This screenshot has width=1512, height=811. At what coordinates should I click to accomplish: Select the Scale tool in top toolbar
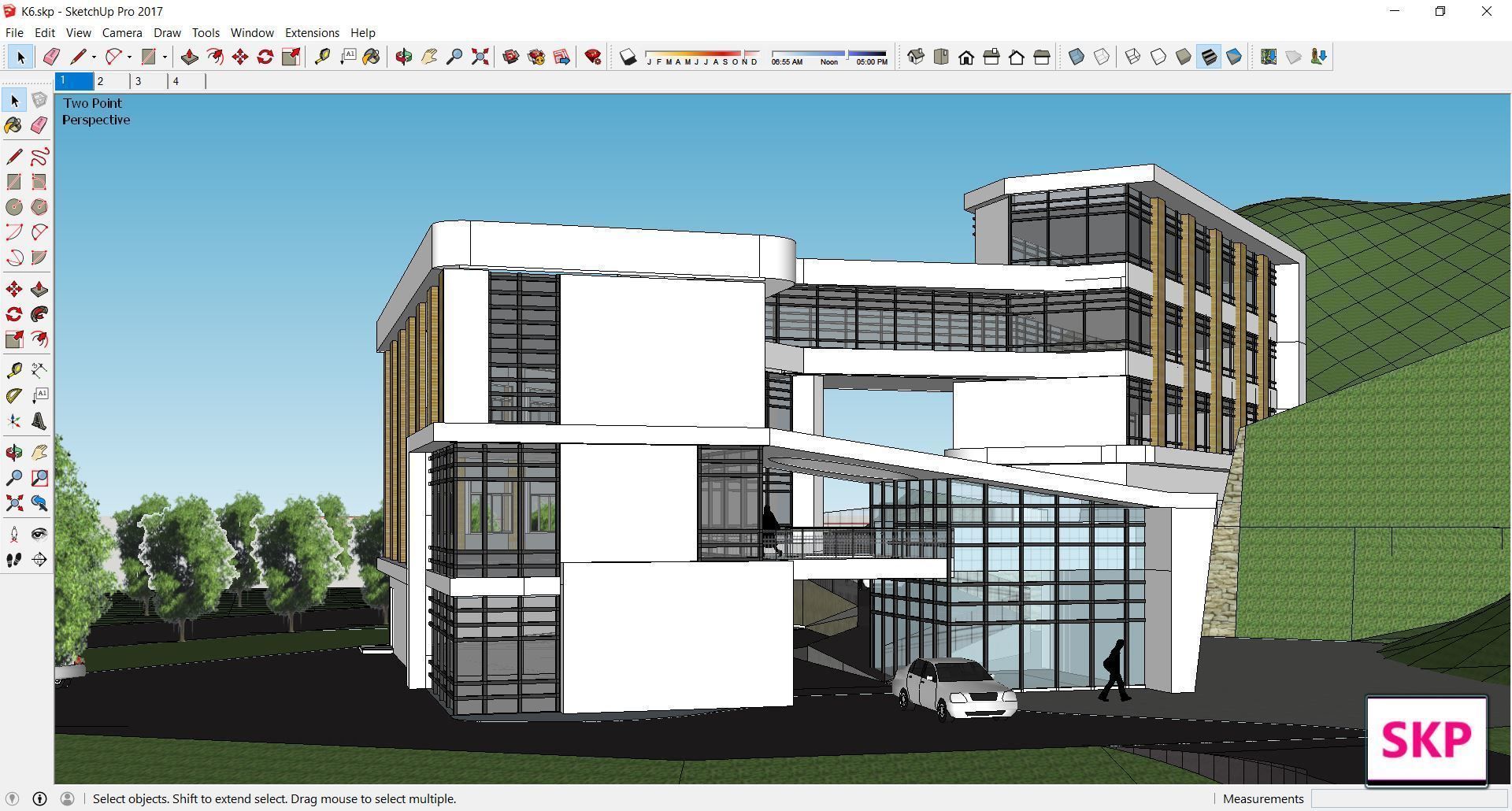click(291, 57)
